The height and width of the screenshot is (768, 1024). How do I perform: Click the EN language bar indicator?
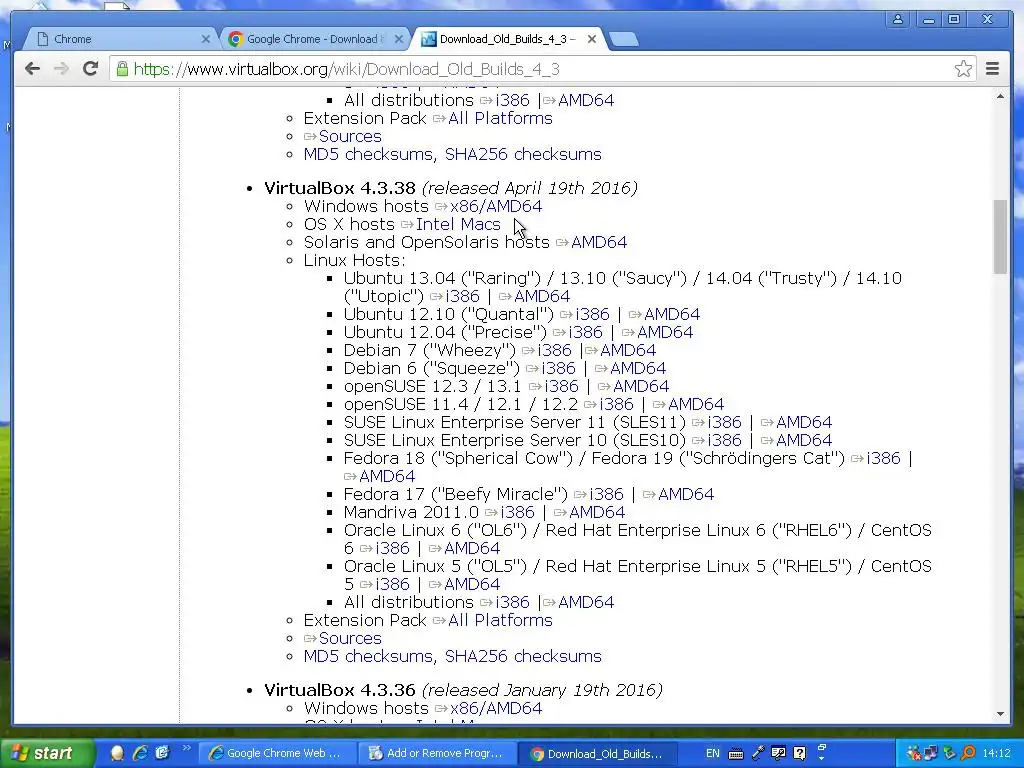pyautogui.click(x=712, y=753)
